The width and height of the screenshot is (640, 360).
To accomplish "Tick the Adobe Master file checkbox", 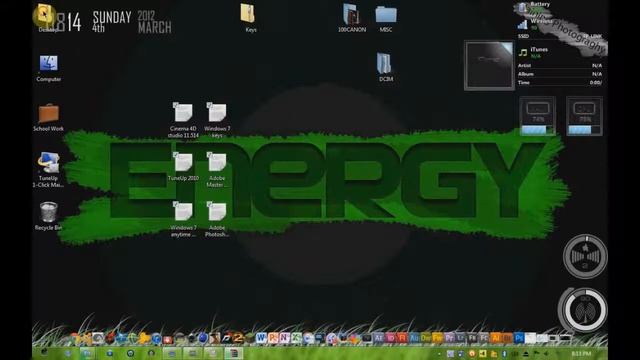I will (209, 155).
